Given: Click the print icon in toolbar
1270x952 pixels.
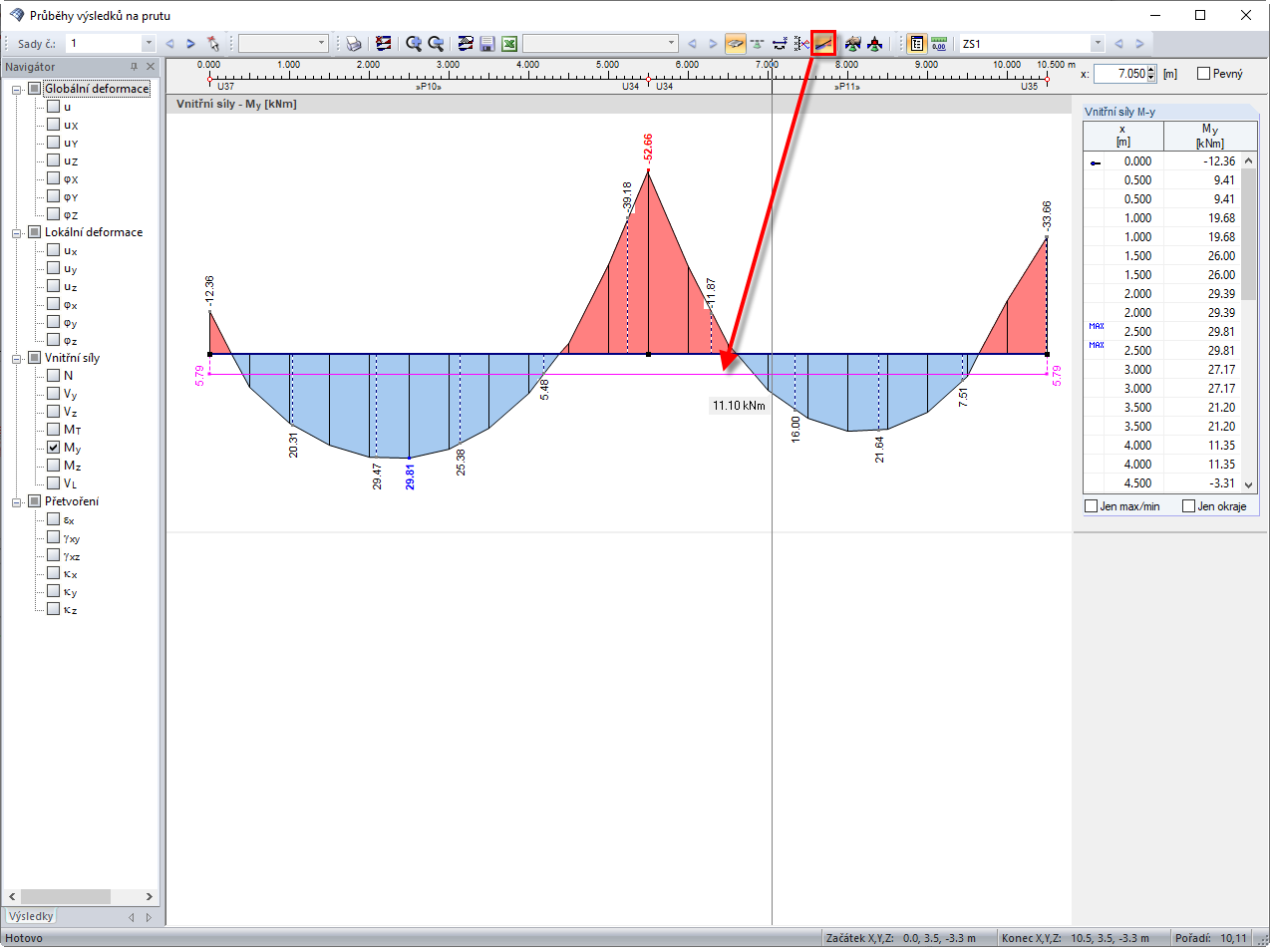Looking at the screenshot, I should point(353,44).
